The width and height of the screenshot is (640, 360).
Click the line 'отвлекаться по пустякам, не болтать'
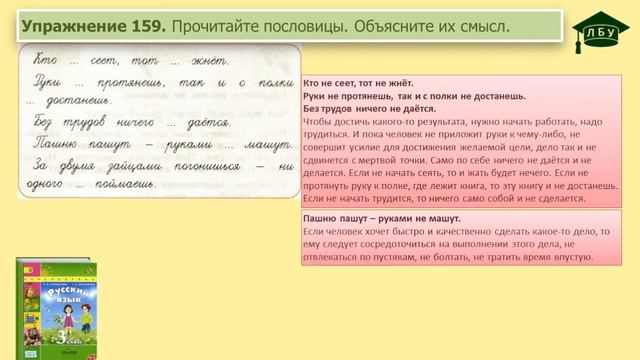[448, 257]
